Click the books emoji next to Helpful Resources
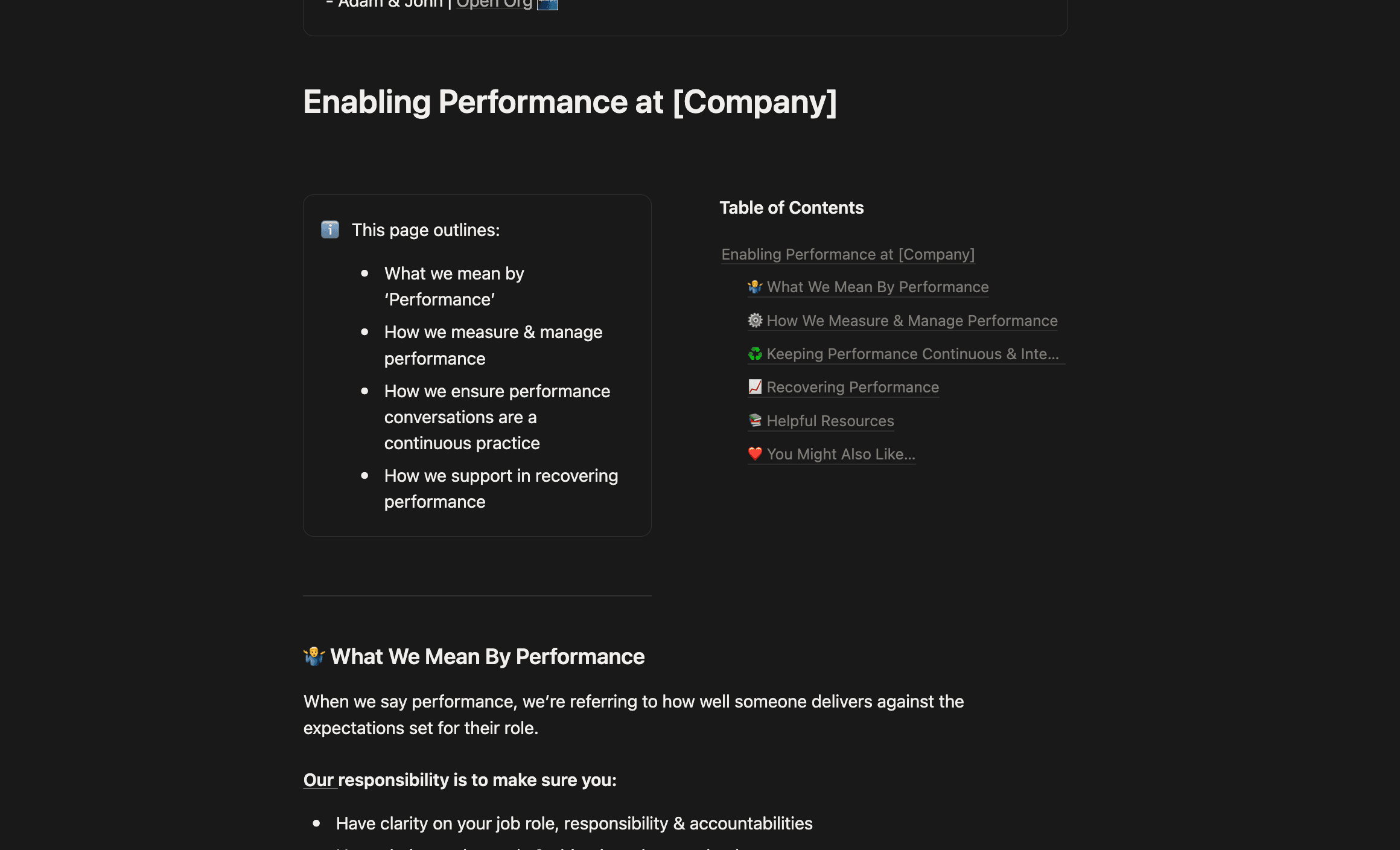 [x=755, y=421]
